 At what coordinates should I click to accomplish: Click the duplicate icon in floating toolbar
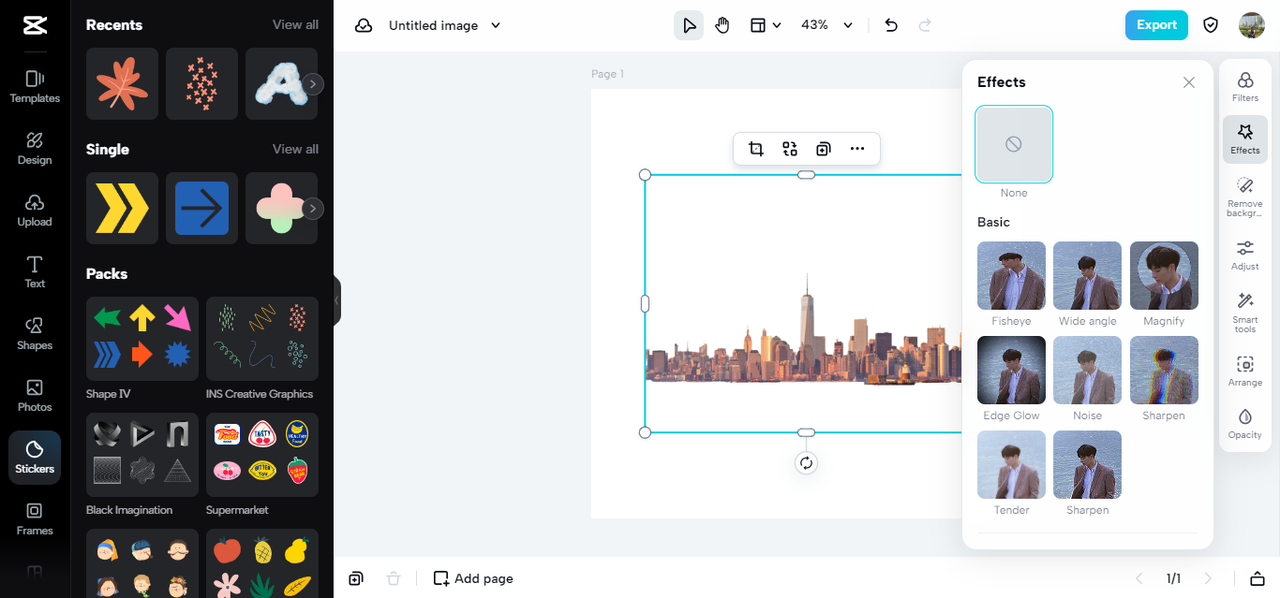tap(823, 149)
